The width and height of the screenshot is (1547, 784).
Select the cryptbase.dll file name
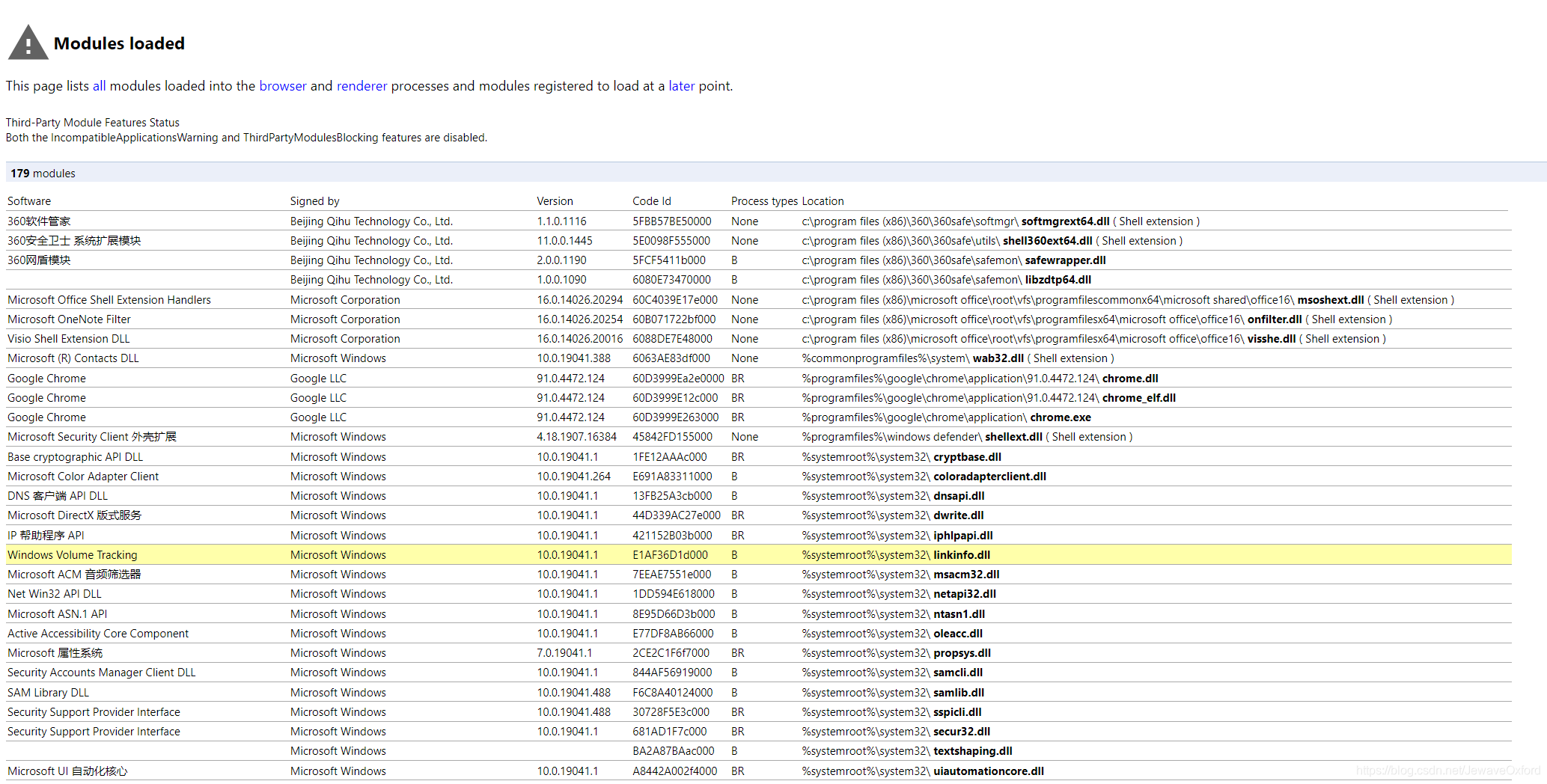point(967,457)
